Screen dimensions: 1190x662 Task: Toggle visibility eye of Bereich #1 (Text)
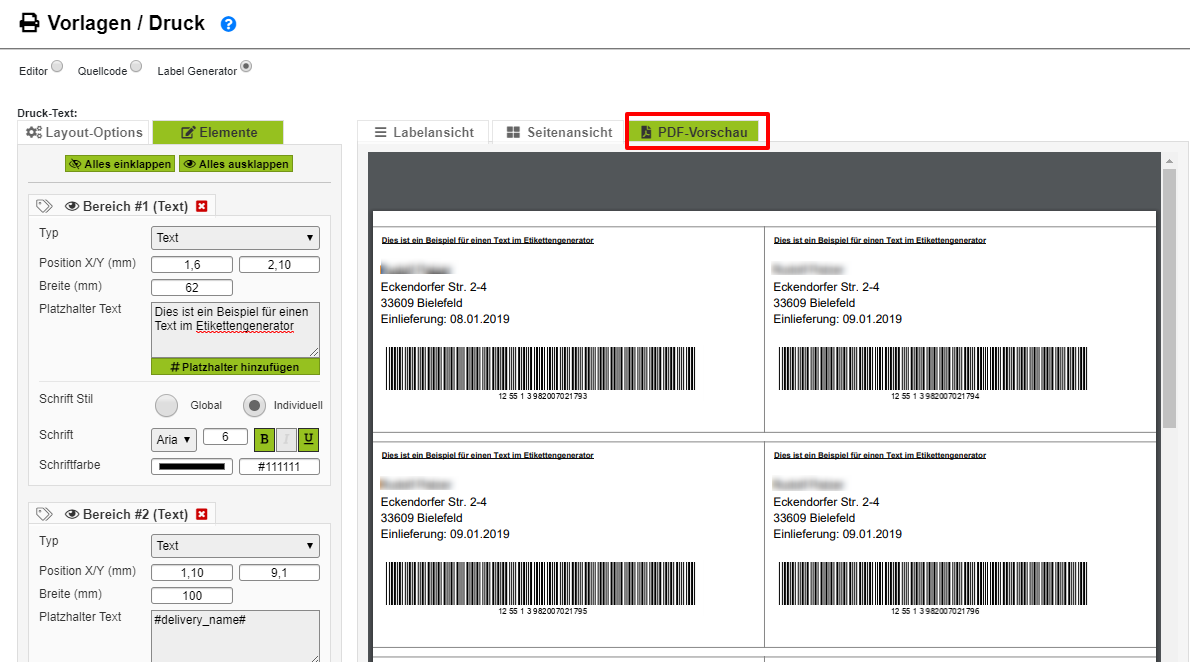click(72, 206)
